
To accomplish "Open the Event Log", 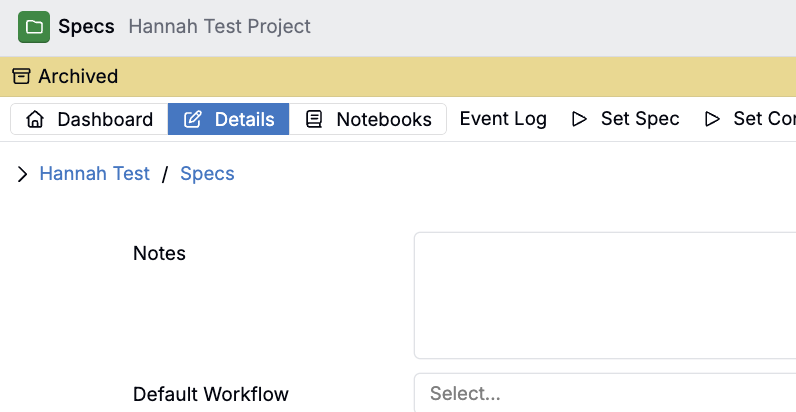I will click(503, 119).
